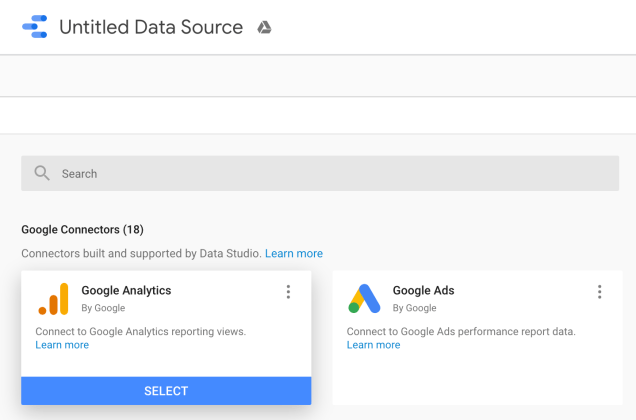
Task: Click the Google Ads logo icon
Action: pos(364,299)
